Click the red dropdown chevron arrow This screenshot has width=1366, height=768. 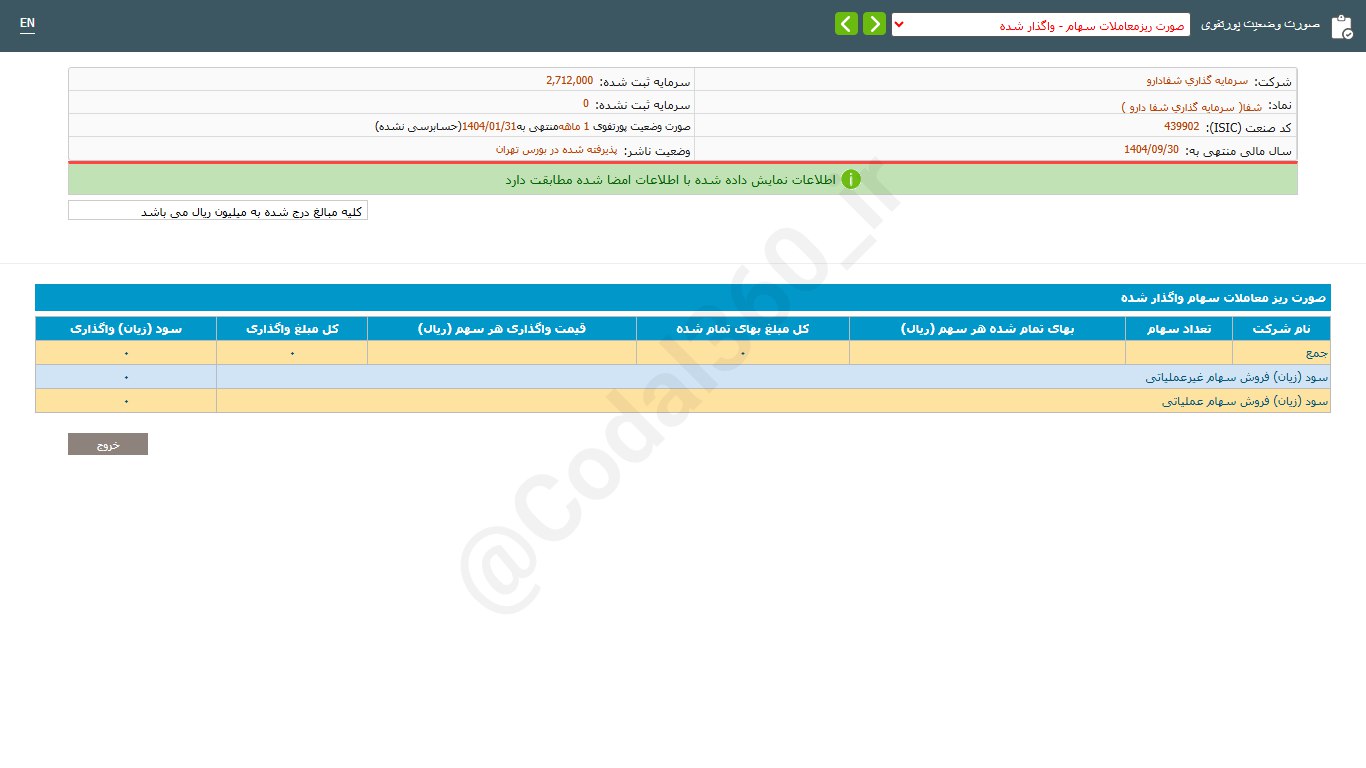tap(899, 25)
